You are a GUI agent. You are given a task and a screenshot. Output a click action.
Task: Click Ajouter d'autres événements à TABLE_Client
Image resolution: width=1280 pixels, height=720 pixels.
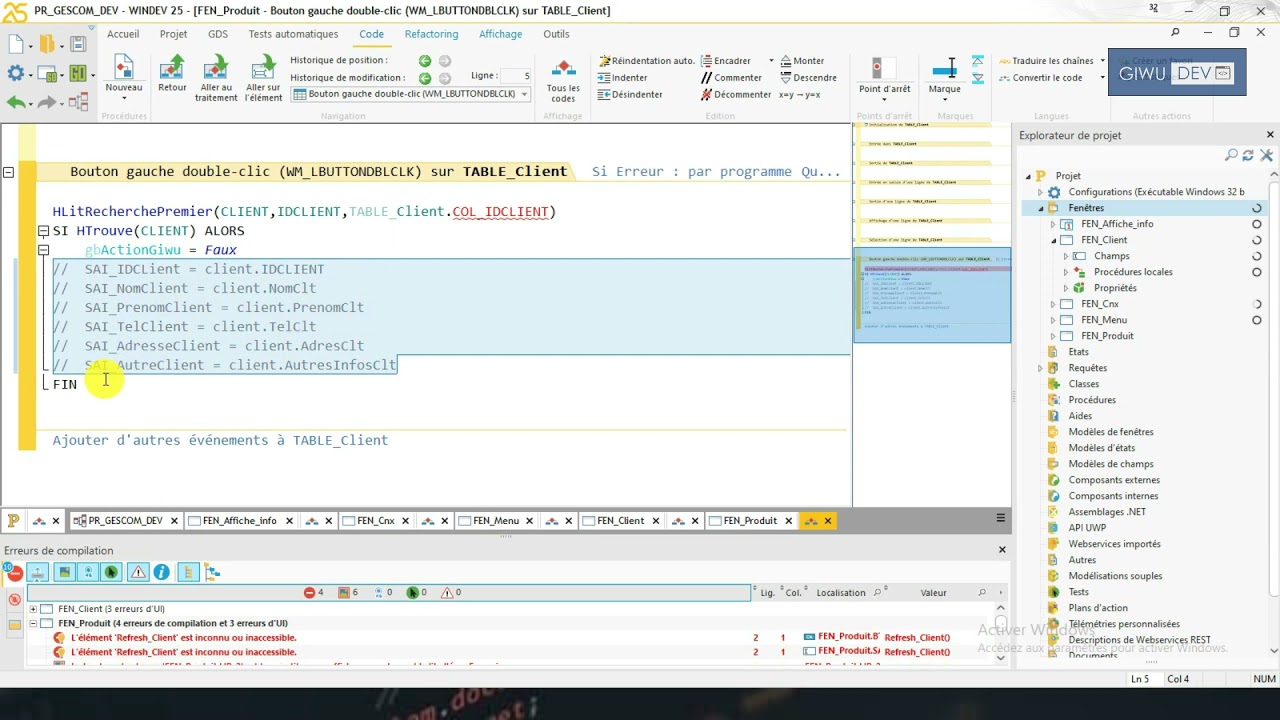pyautogui.click(x=220, y=440)
